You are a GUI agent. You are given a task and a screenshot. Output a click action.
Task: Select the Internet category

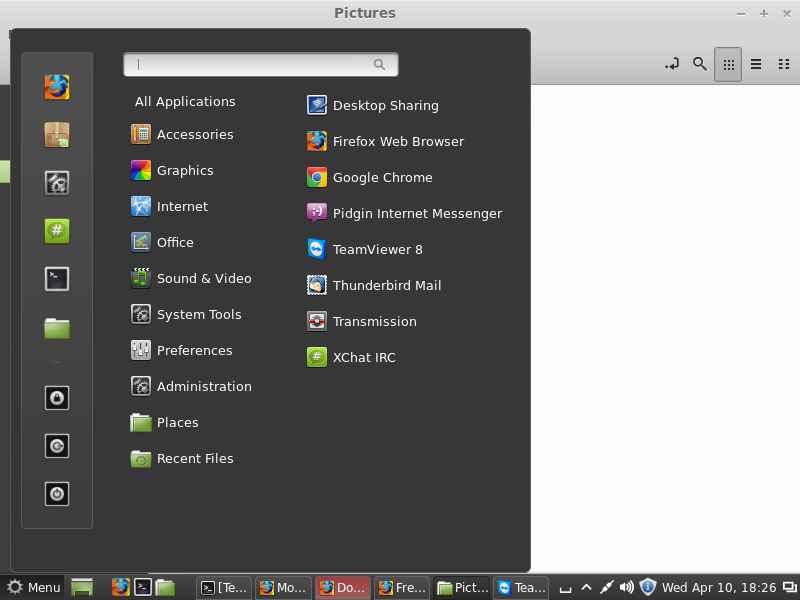[x=169, y=207]
